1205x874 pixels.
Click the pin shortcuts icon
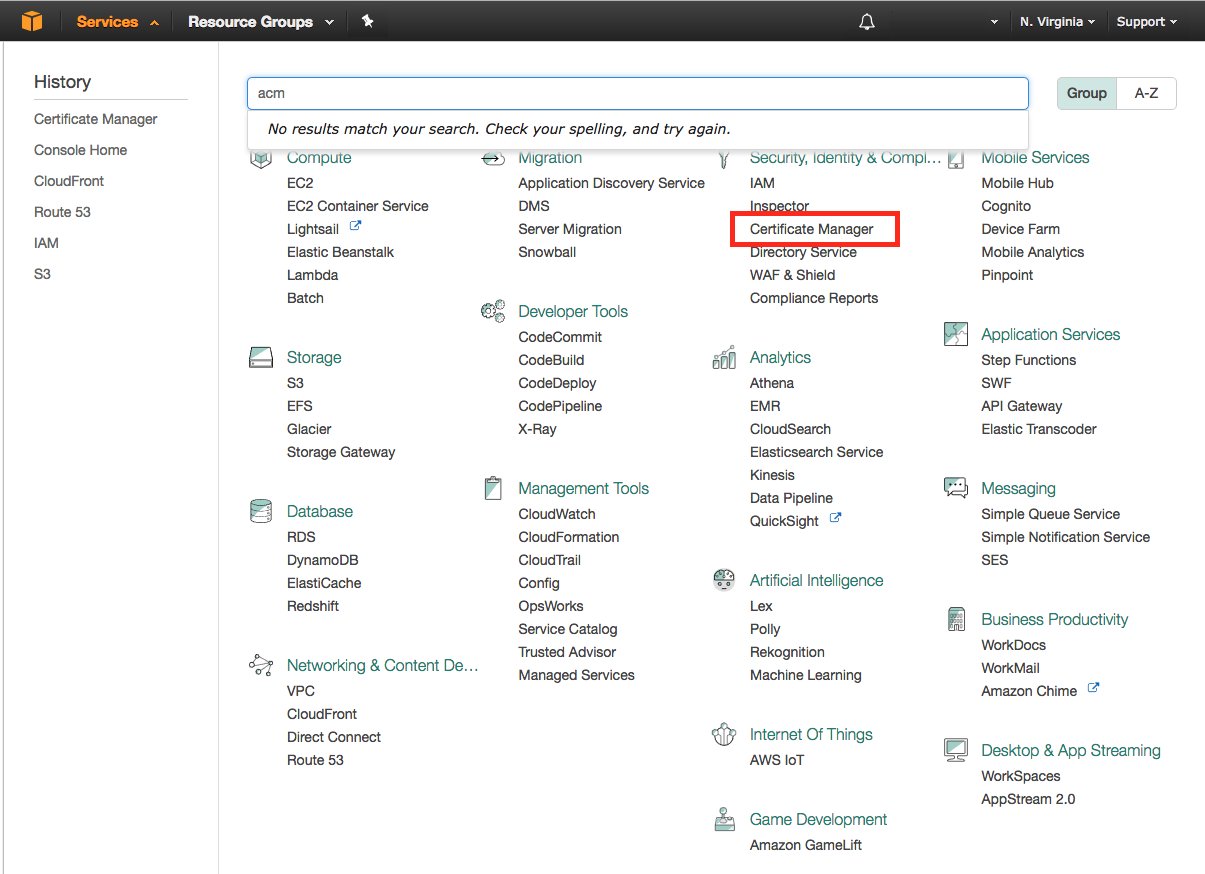pyautogui.click(x=368, y=21)
